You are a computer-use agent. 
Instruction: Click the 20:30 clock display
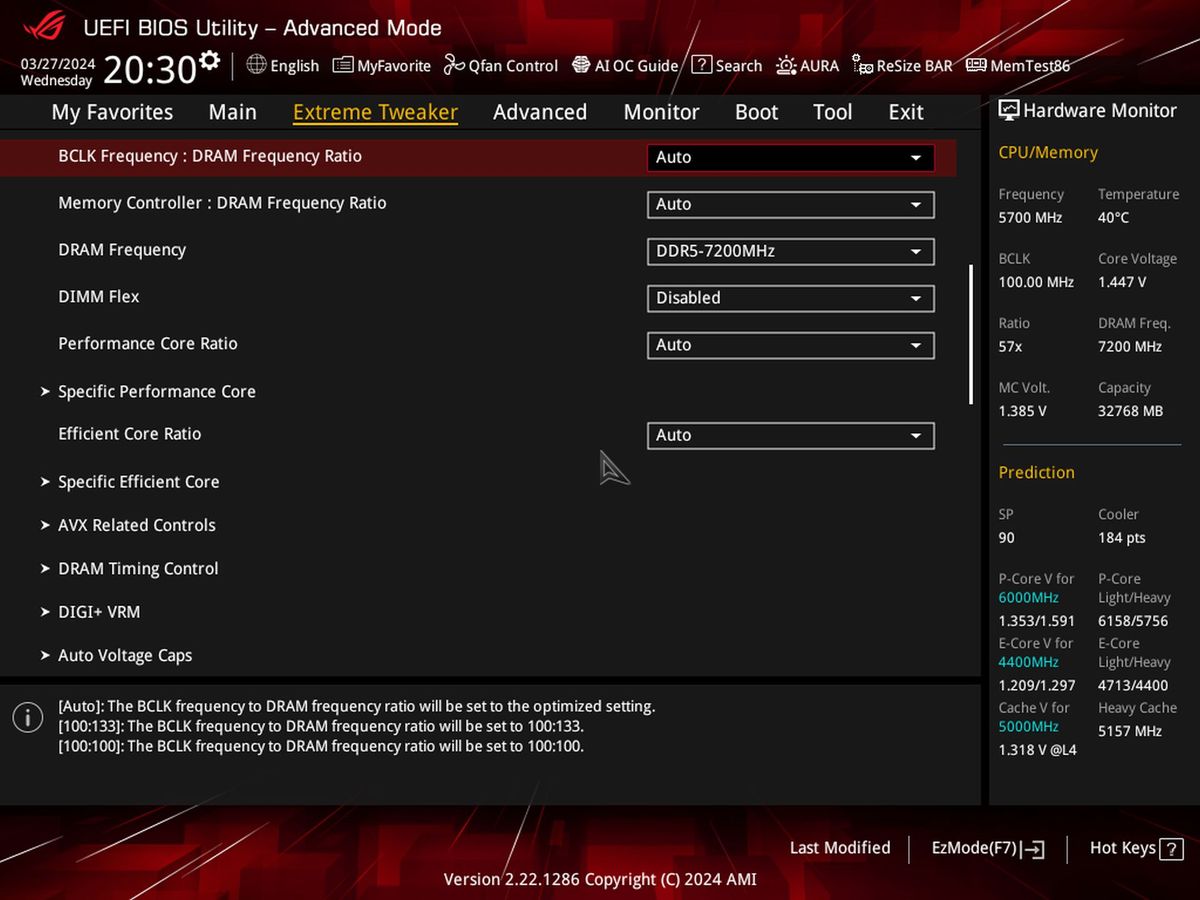(x=150, y=69)
